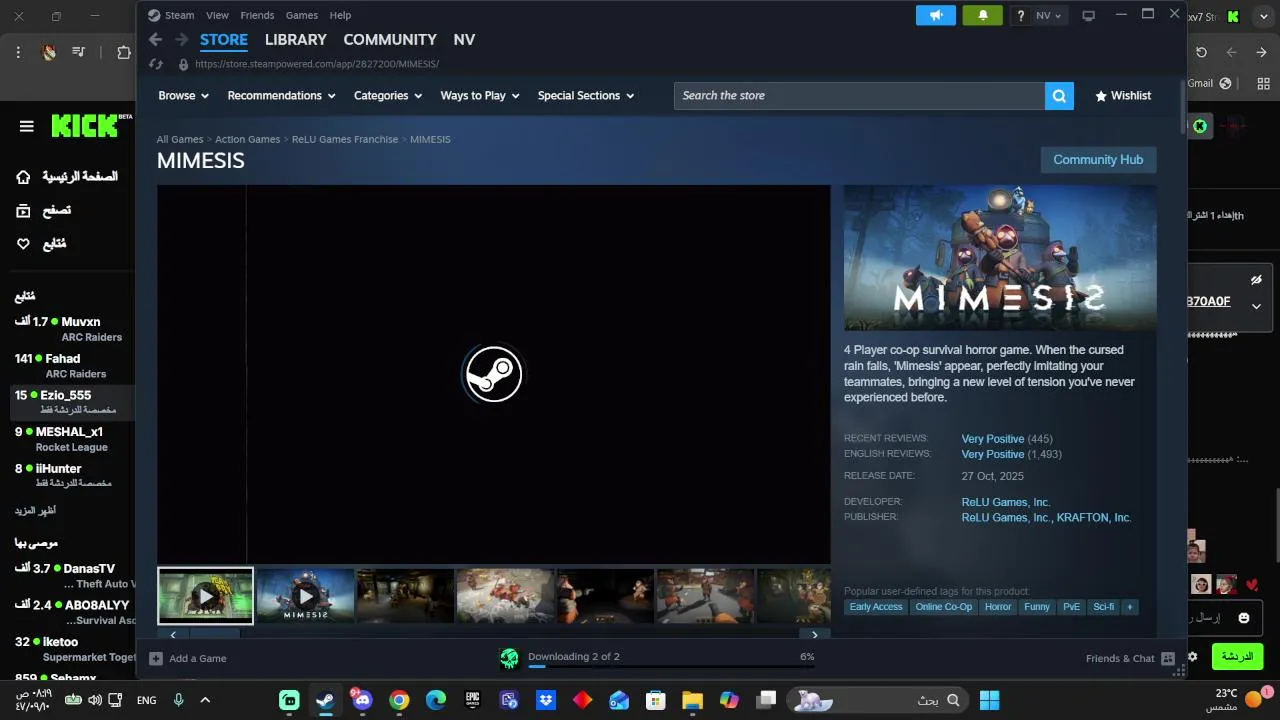Expand more tags with plus button
This screenshot has height=720, width=1280.
coord(1129,607)
